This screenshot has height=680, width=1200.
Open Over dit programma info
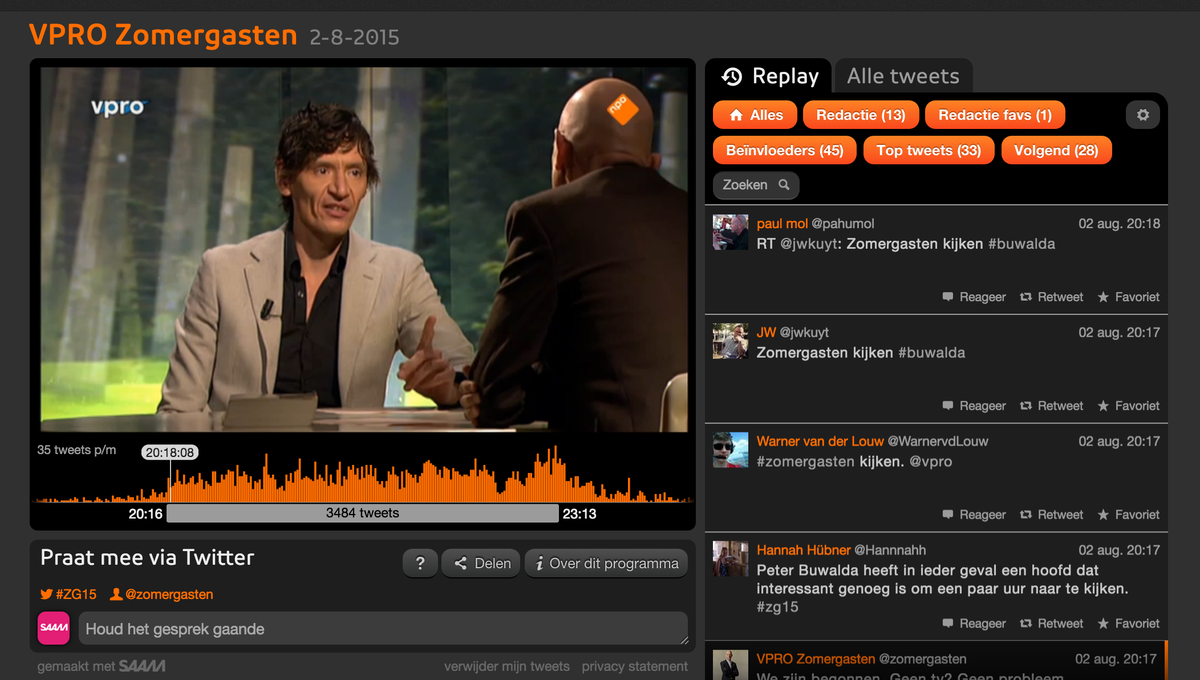(607, 563)
